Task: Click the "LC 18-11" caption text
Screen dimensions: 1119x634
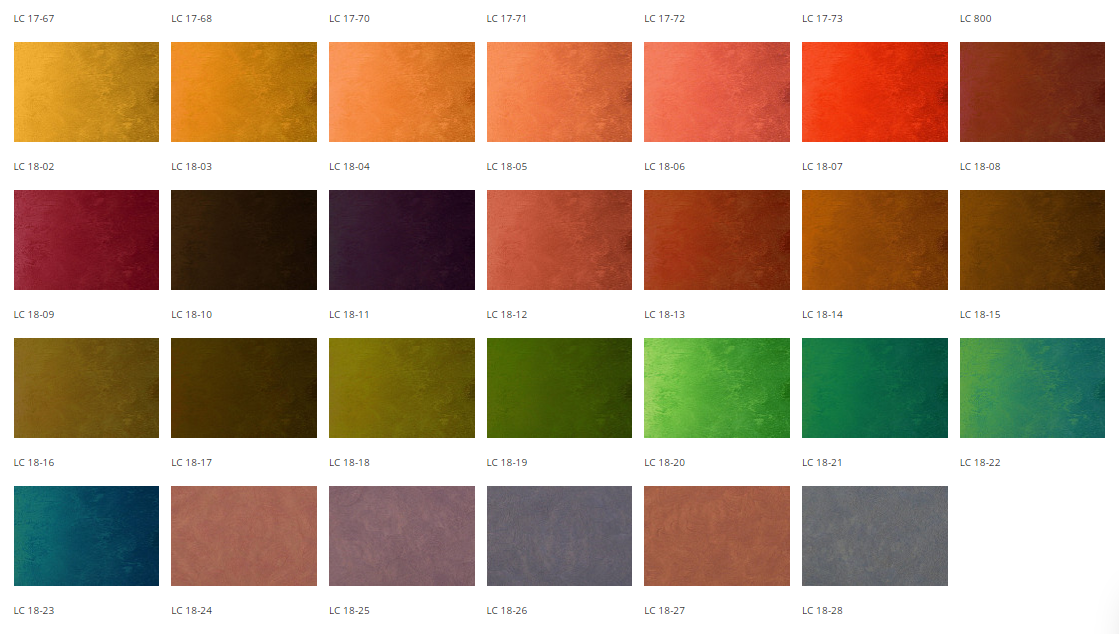Action: (x=349, y=314)
